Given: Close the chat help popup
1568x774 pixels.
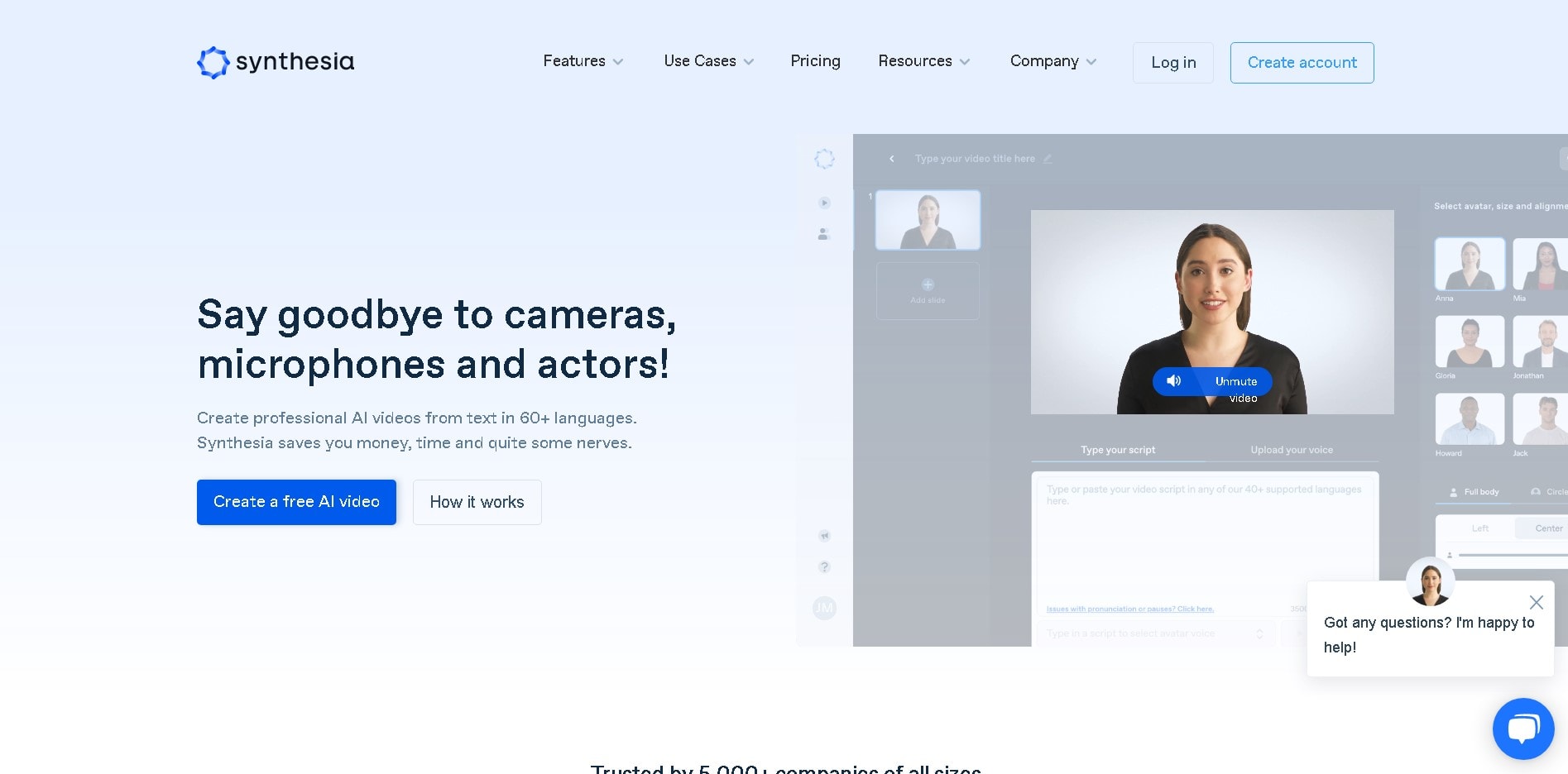Looking at the screenshot, I should pyautogui.click(x=1537, y=602).
